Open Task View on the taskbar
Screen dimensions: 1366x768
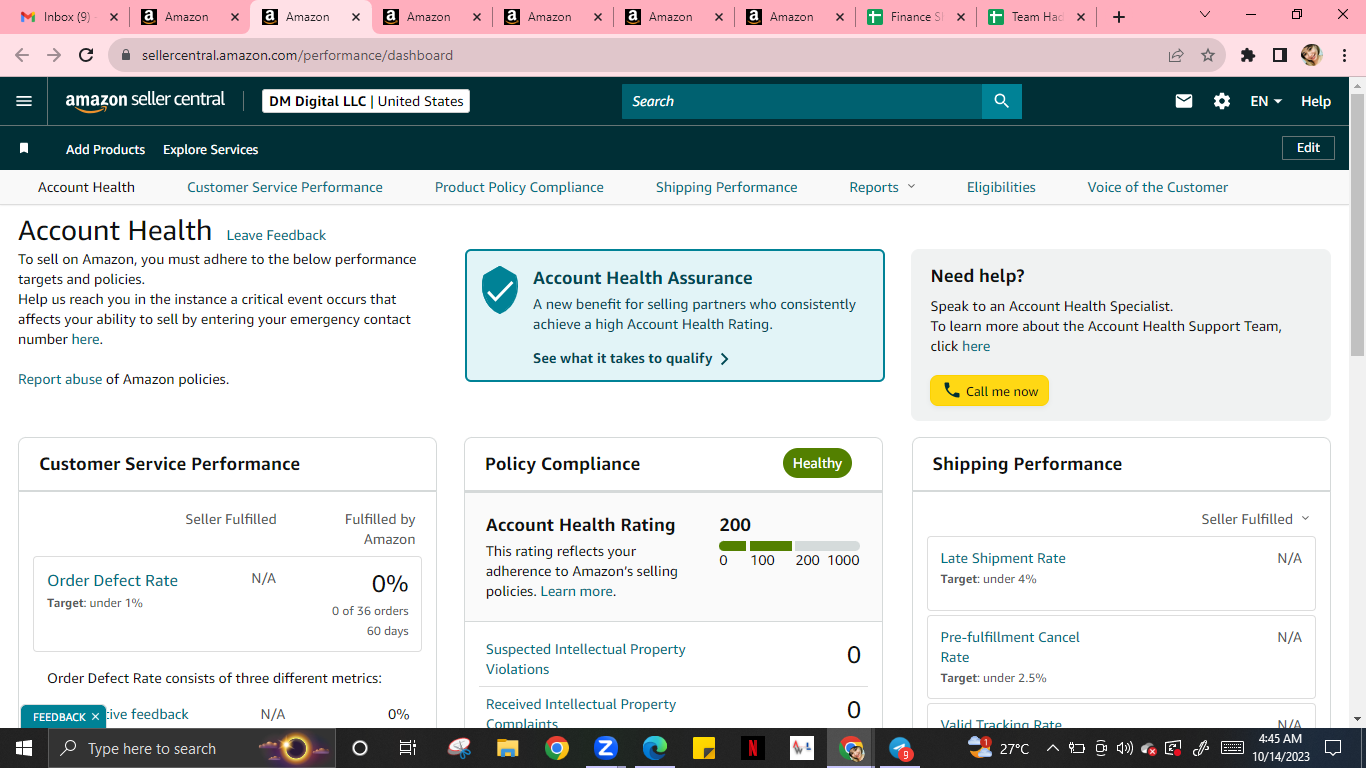pos(408,748)
